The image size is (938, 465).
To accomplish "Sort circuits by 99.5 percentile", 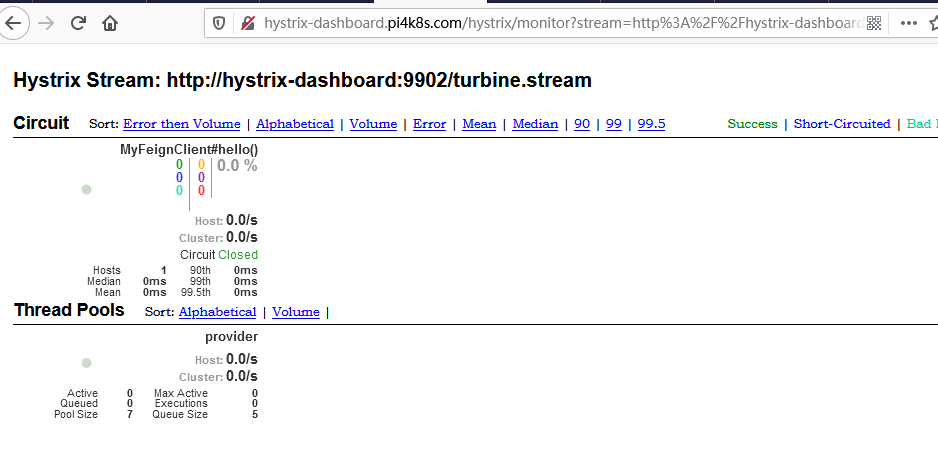I will pyautogui.click(x=651, y=124).
